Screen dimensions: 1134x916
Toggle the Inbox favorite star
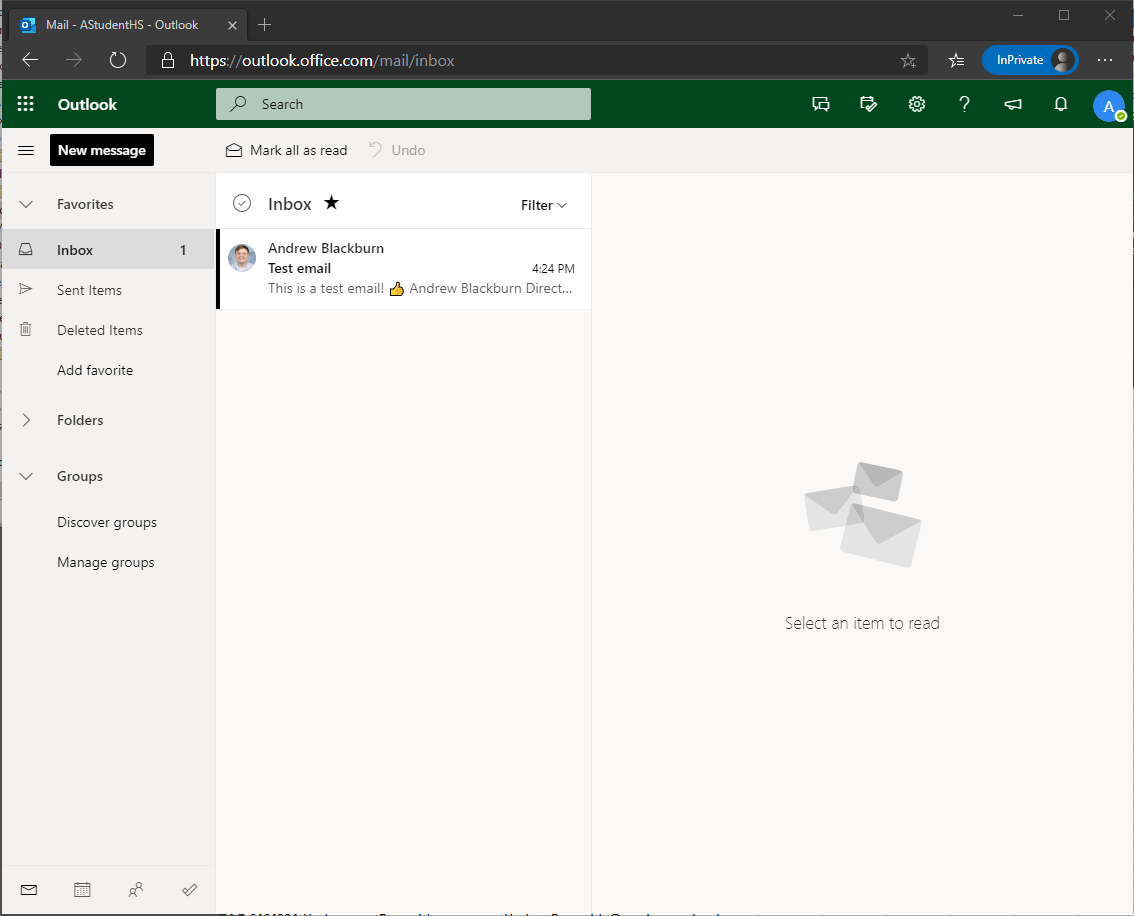(x=332, y=203)
